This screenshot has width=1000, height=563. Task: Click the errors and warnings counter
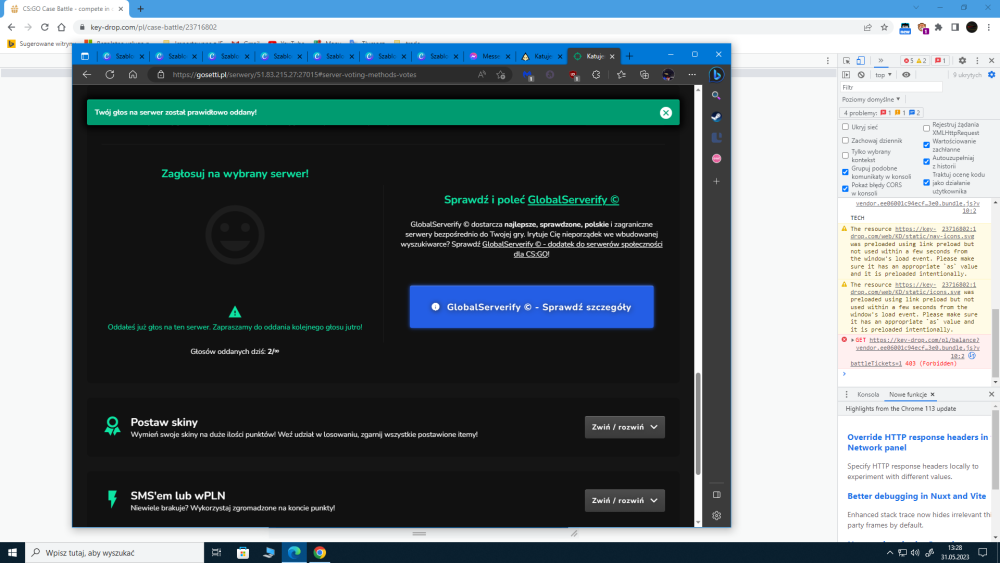coord(915,61)
